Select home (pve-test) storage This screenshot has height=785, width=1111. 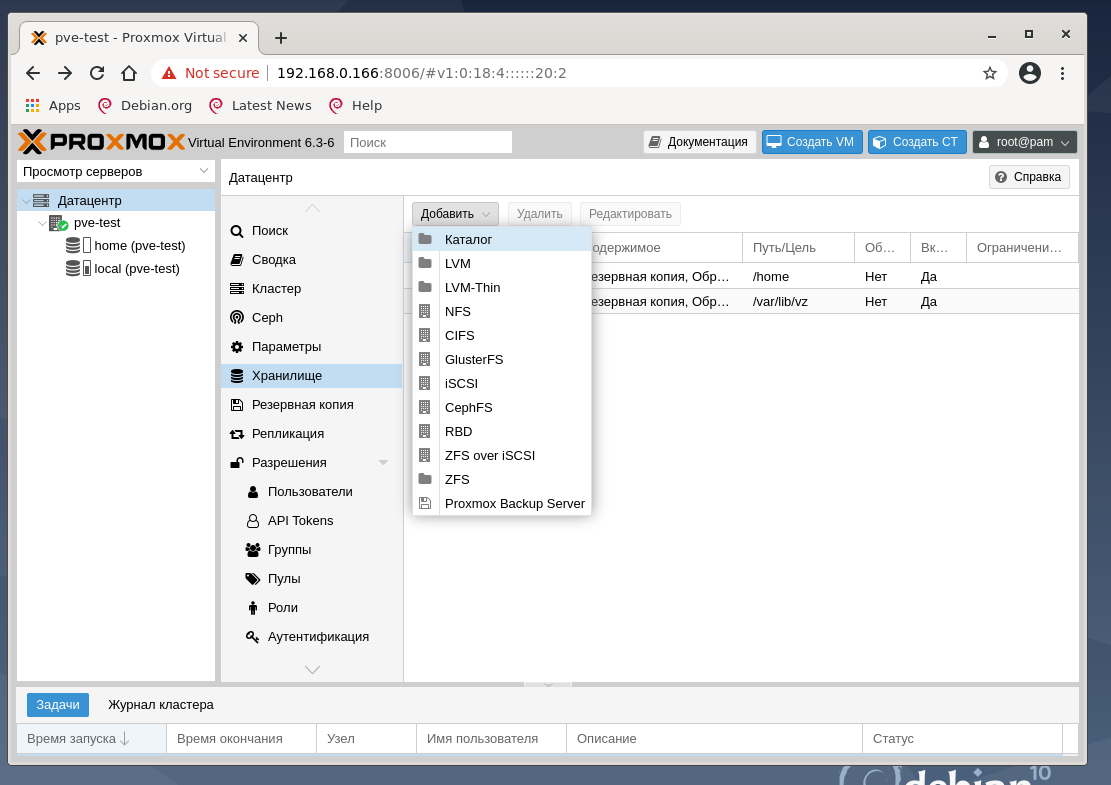pos(140,246)
